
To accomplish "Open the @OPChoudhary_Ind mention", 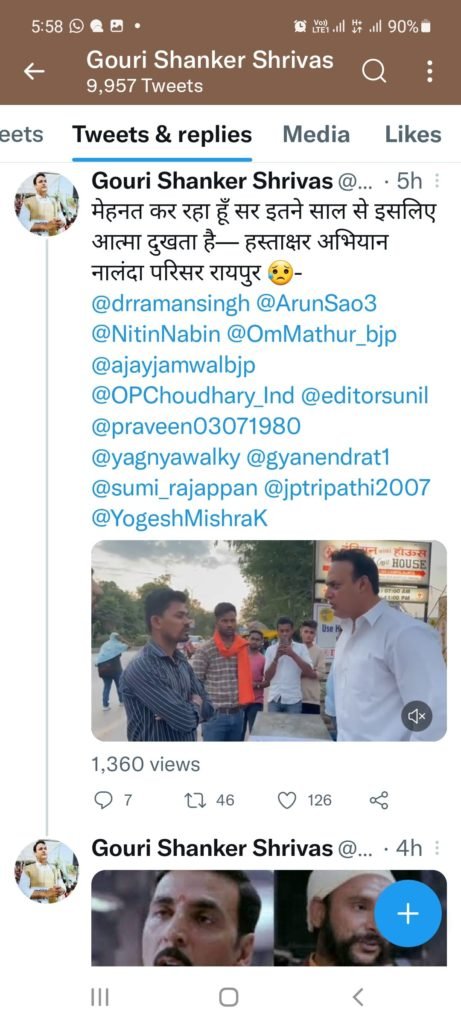I will pos(193,396).
